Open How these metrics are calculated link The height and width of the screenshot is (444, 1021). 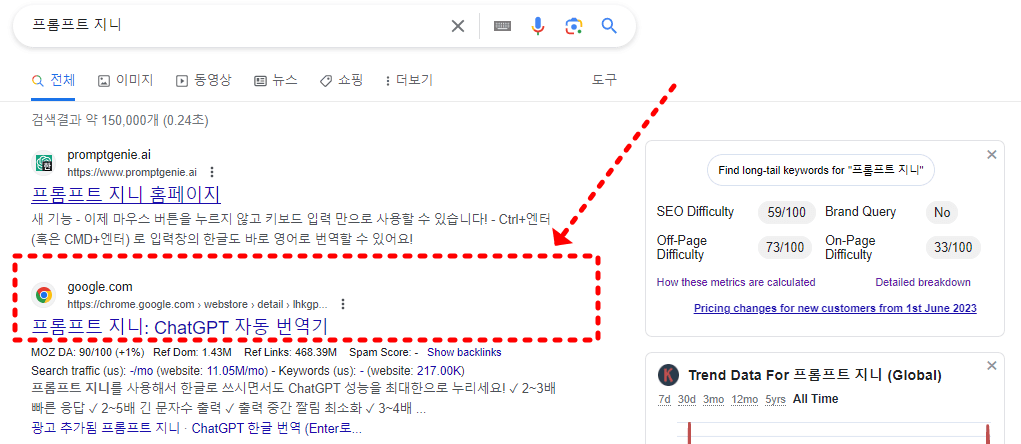click(736, 283)
